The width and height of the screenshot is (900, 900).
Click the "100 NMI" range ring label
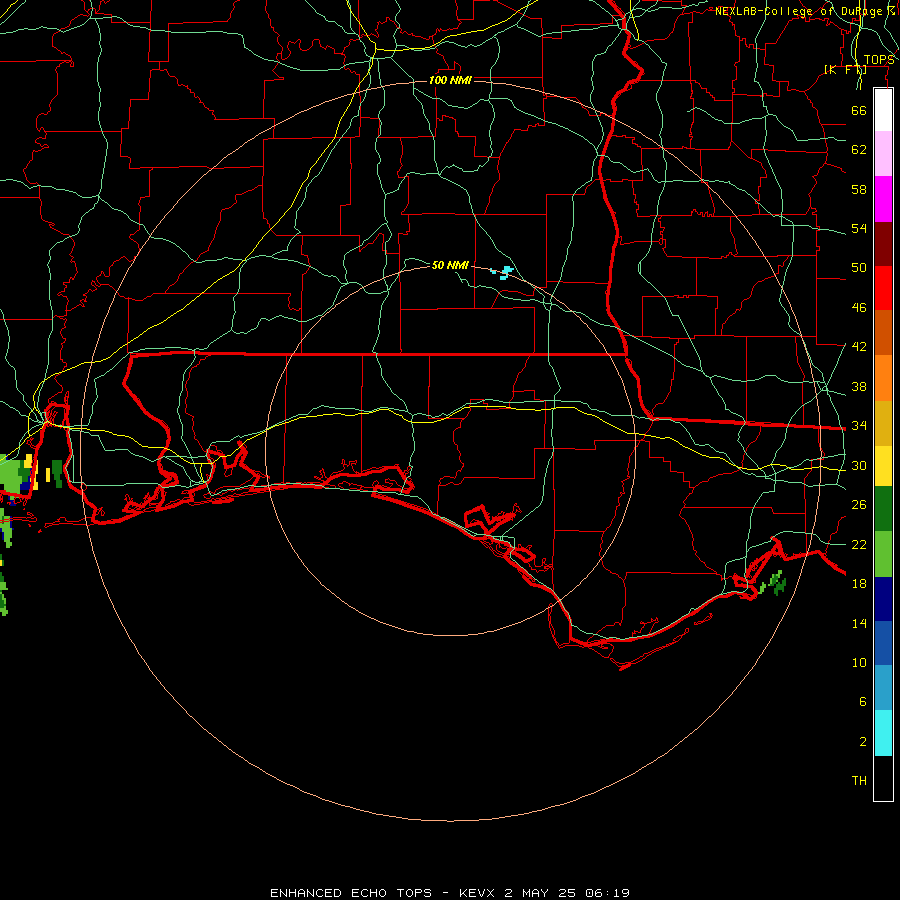450,80
